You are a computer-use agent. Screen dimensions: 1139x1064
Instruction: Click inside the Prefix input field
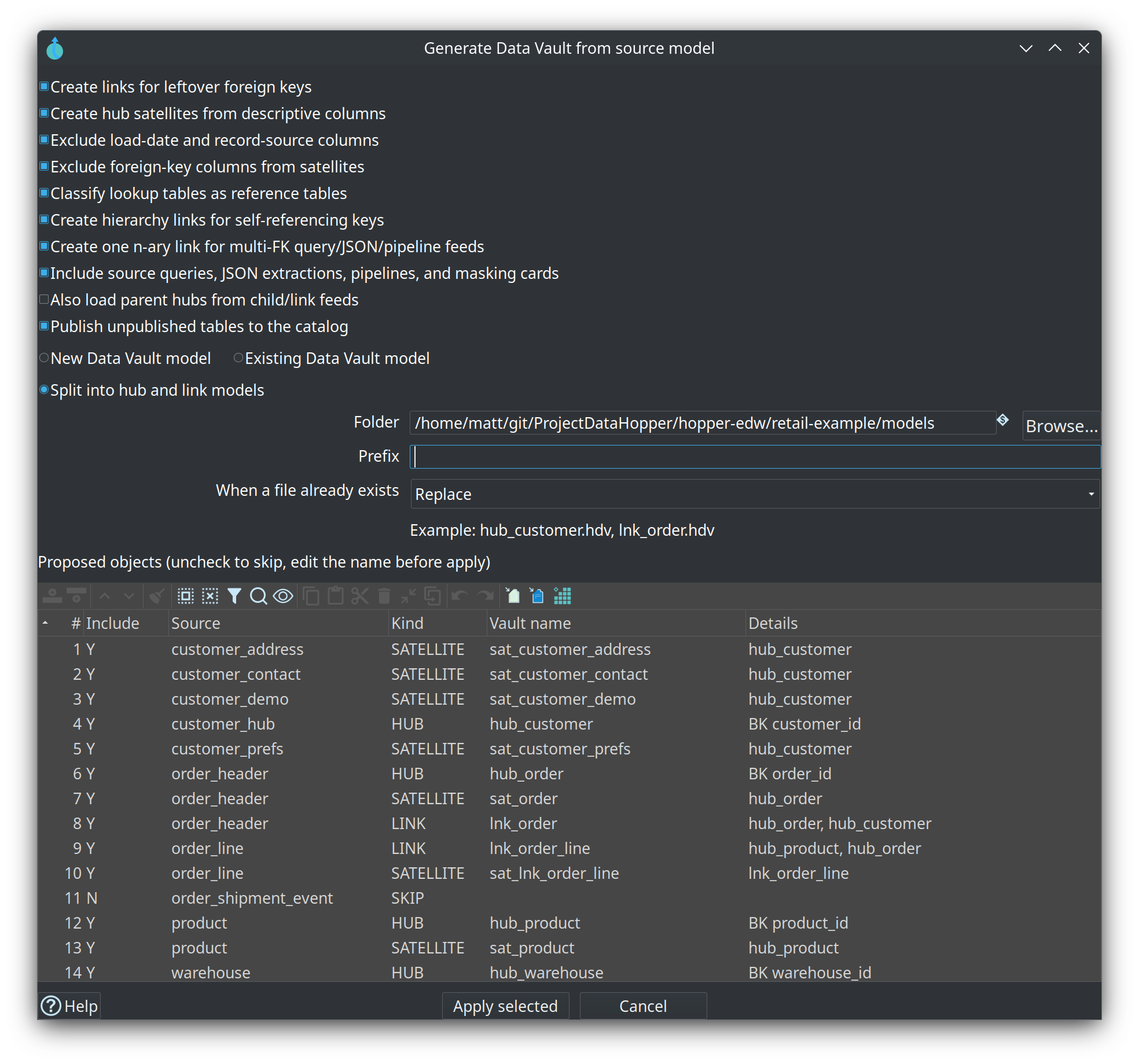point(755,456)
